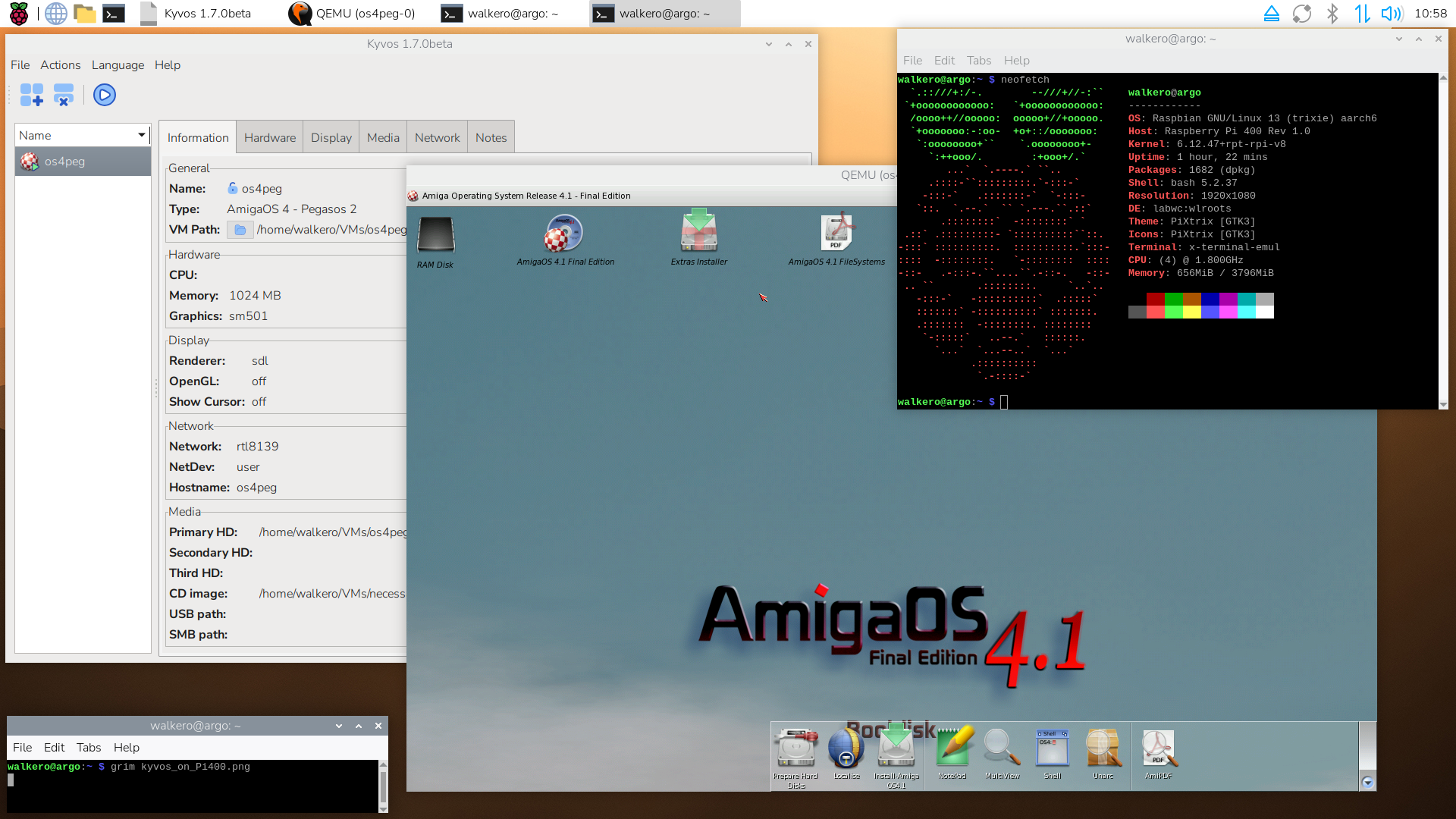
Task: Click the QEMU (os4peg-0) taskbar button
Action: coord(353,14)
